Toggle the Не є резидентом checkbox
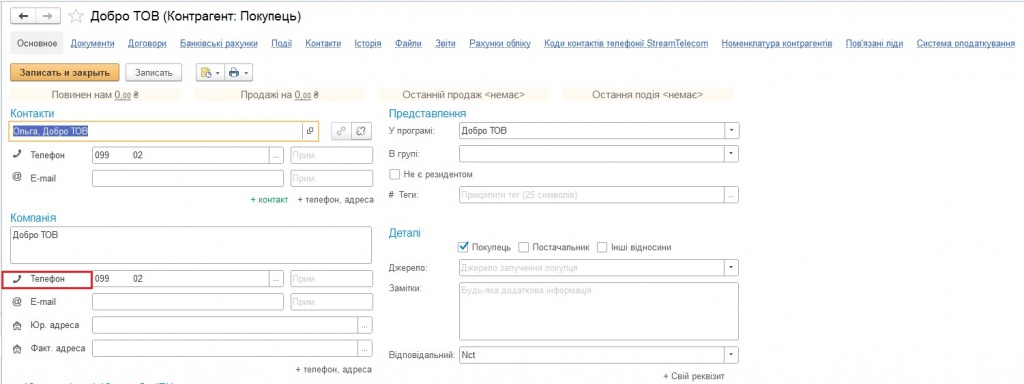This screenshot has height=384, width=1024. pos(394,174)
